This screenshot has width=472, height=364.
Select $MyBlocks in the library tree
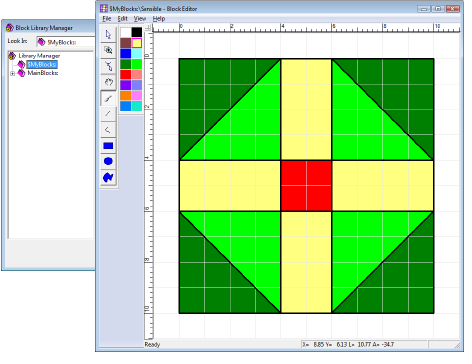tap(42, 64)
